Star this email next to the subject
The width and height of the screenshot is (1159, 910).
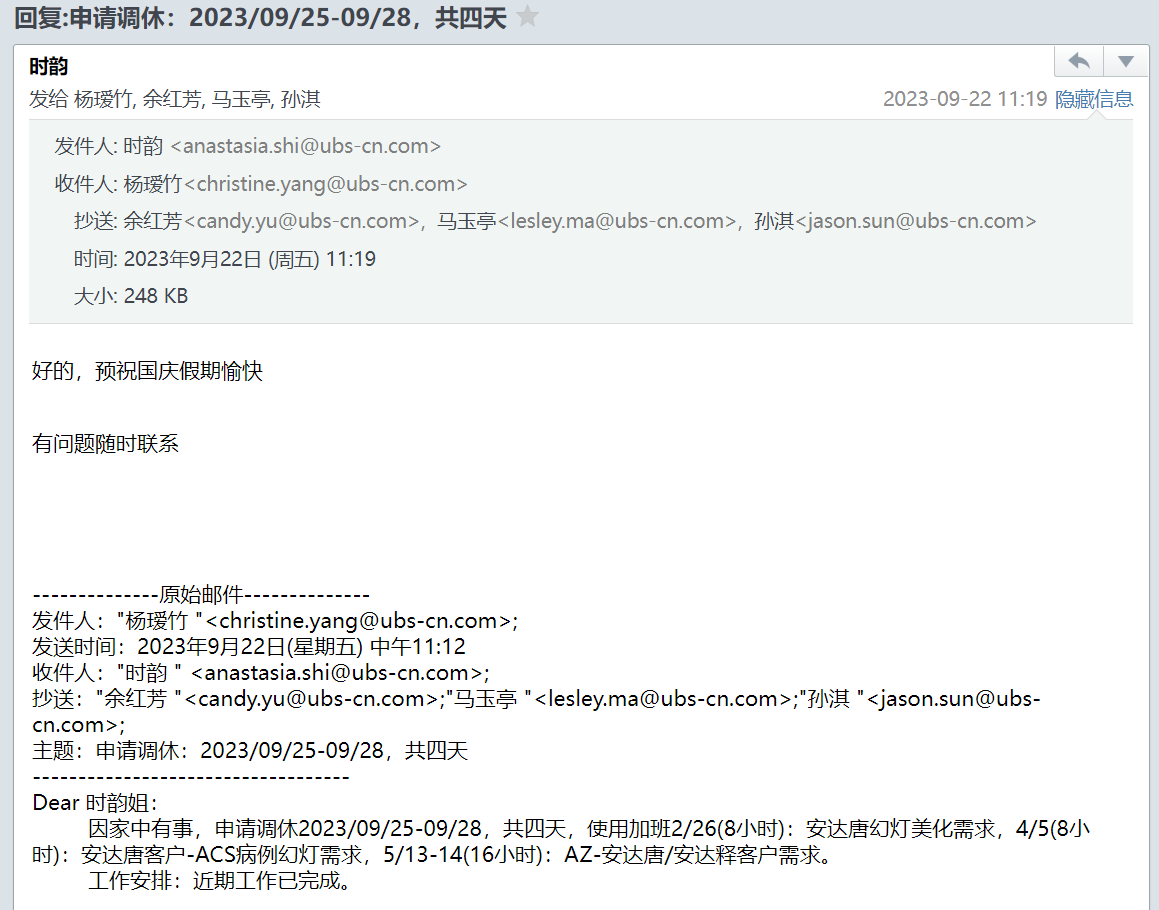click(x=528, y=18)
